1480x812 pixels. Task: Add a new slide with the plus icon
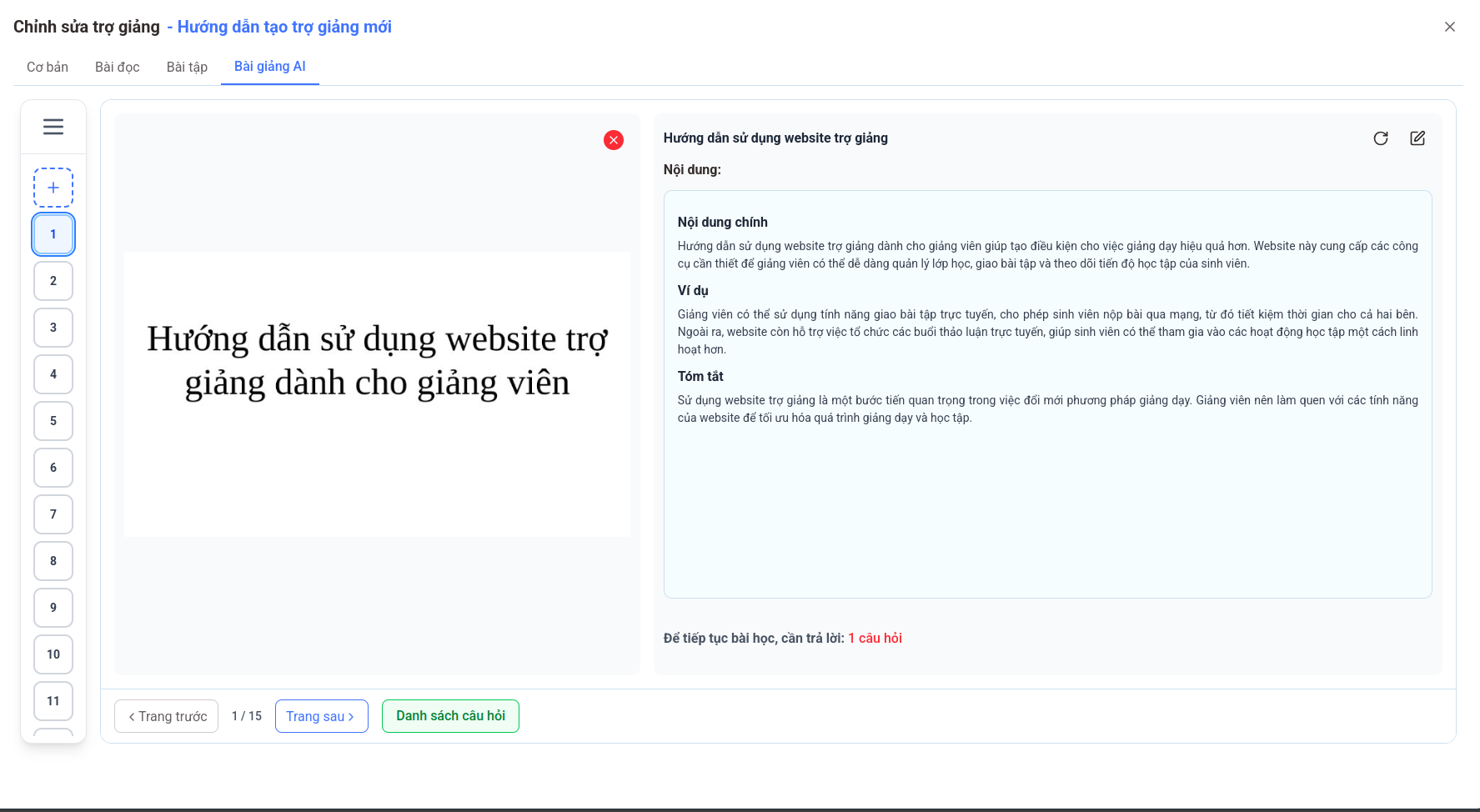point(53,187)
